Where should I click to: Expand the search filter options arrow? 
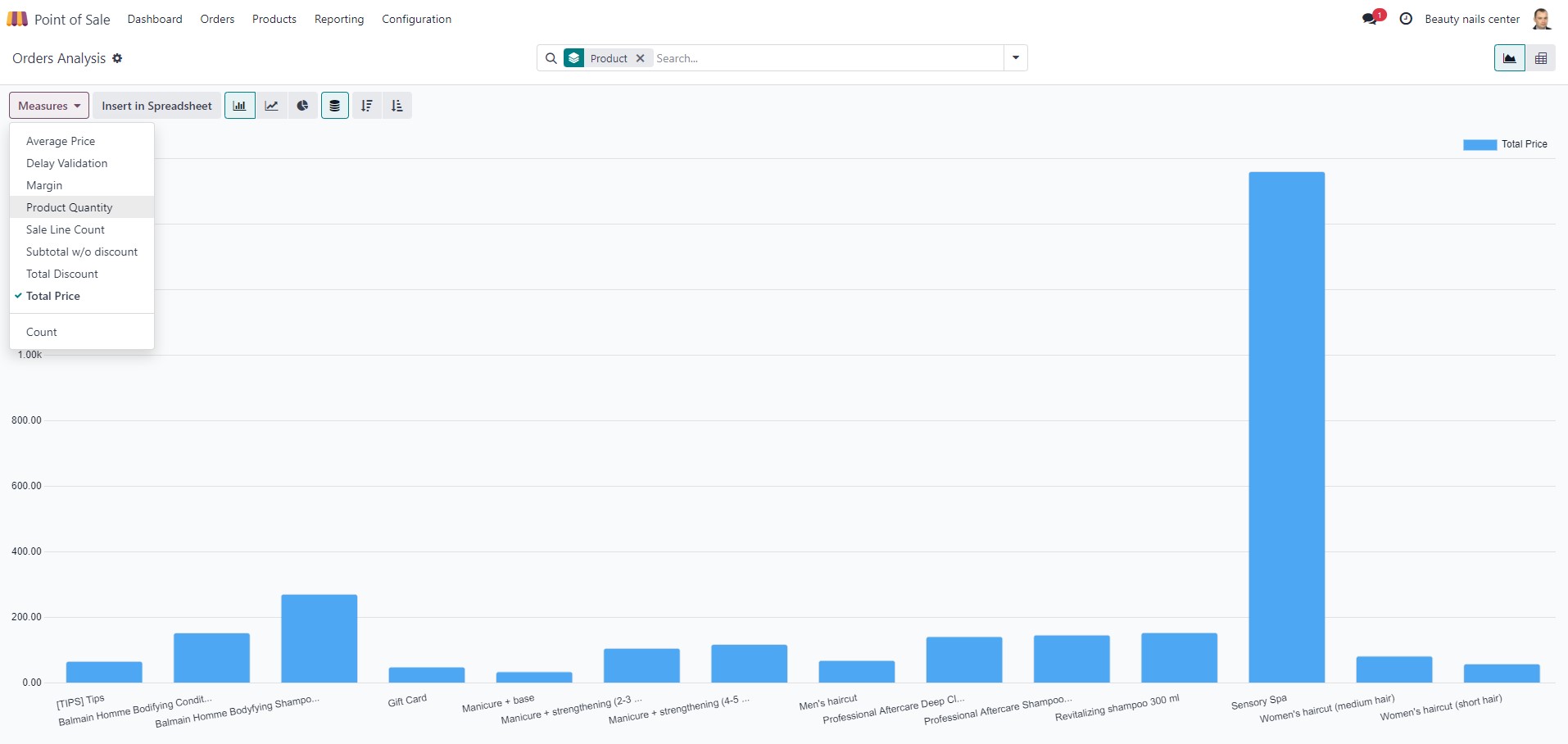(1015, 58)
